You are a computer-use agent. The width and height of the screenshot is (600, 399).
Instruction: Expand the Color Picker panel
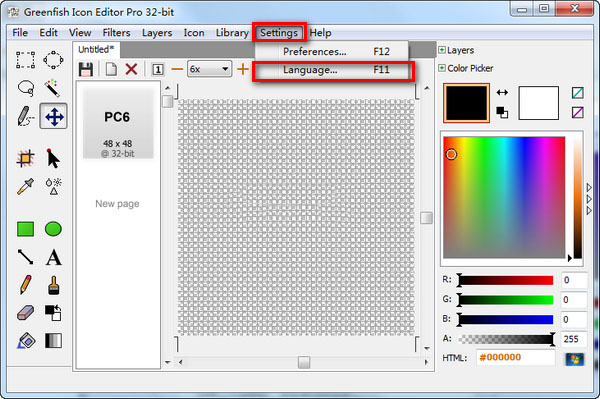[x=442, y=68]
